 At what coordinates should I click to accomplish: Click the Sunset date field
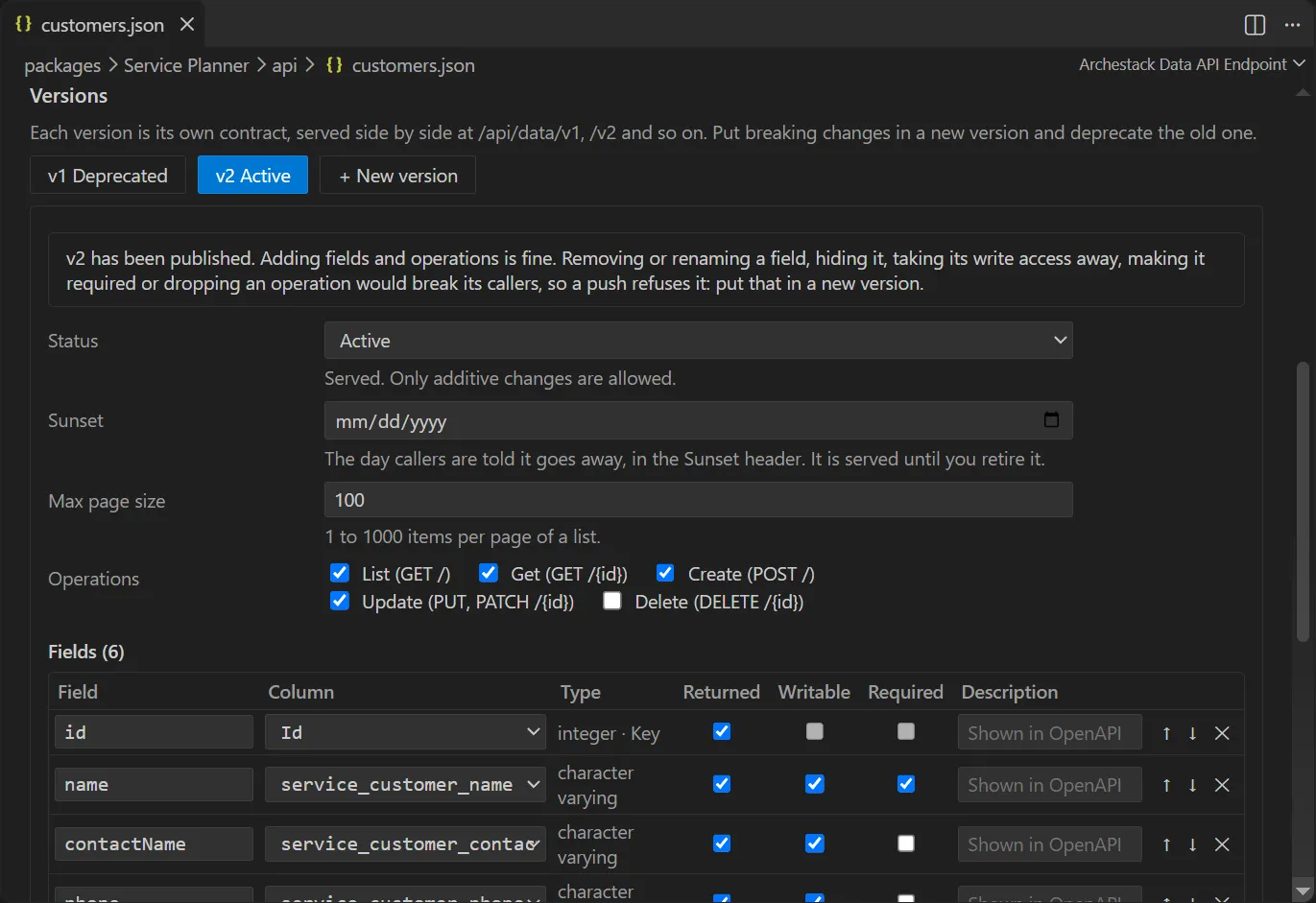tap(699, 420)
